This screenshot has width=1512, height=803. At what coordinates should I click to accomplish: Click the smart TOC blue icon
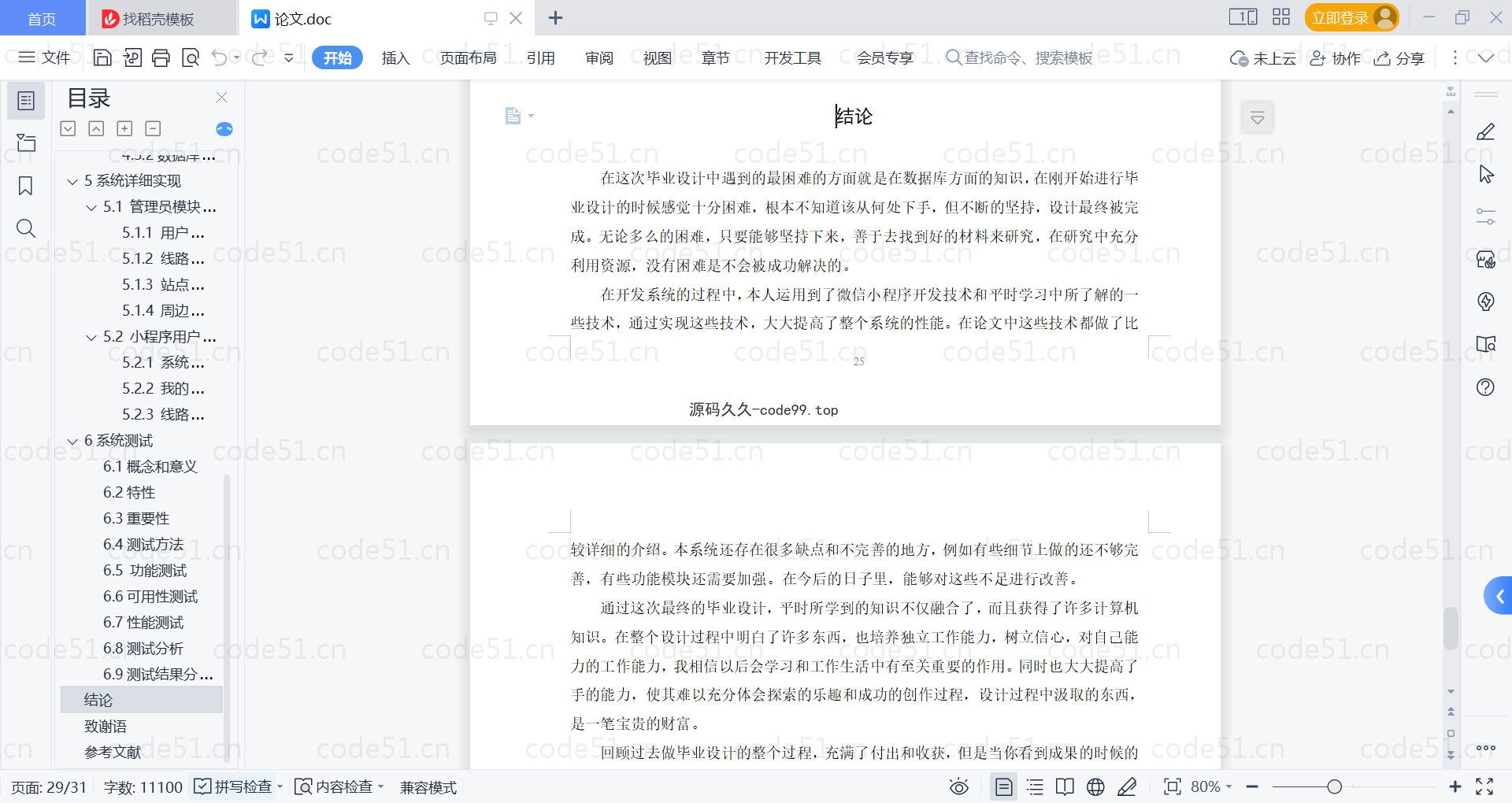point(224,129)
